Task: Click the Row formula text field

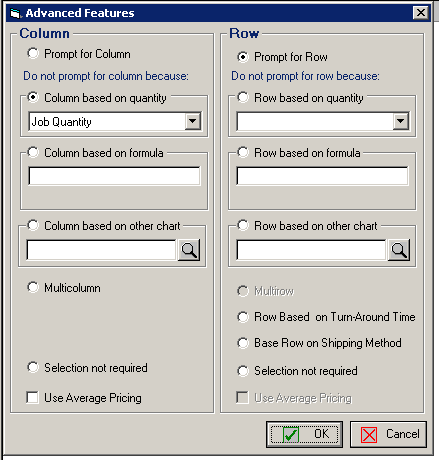Action: coord(322,176)
